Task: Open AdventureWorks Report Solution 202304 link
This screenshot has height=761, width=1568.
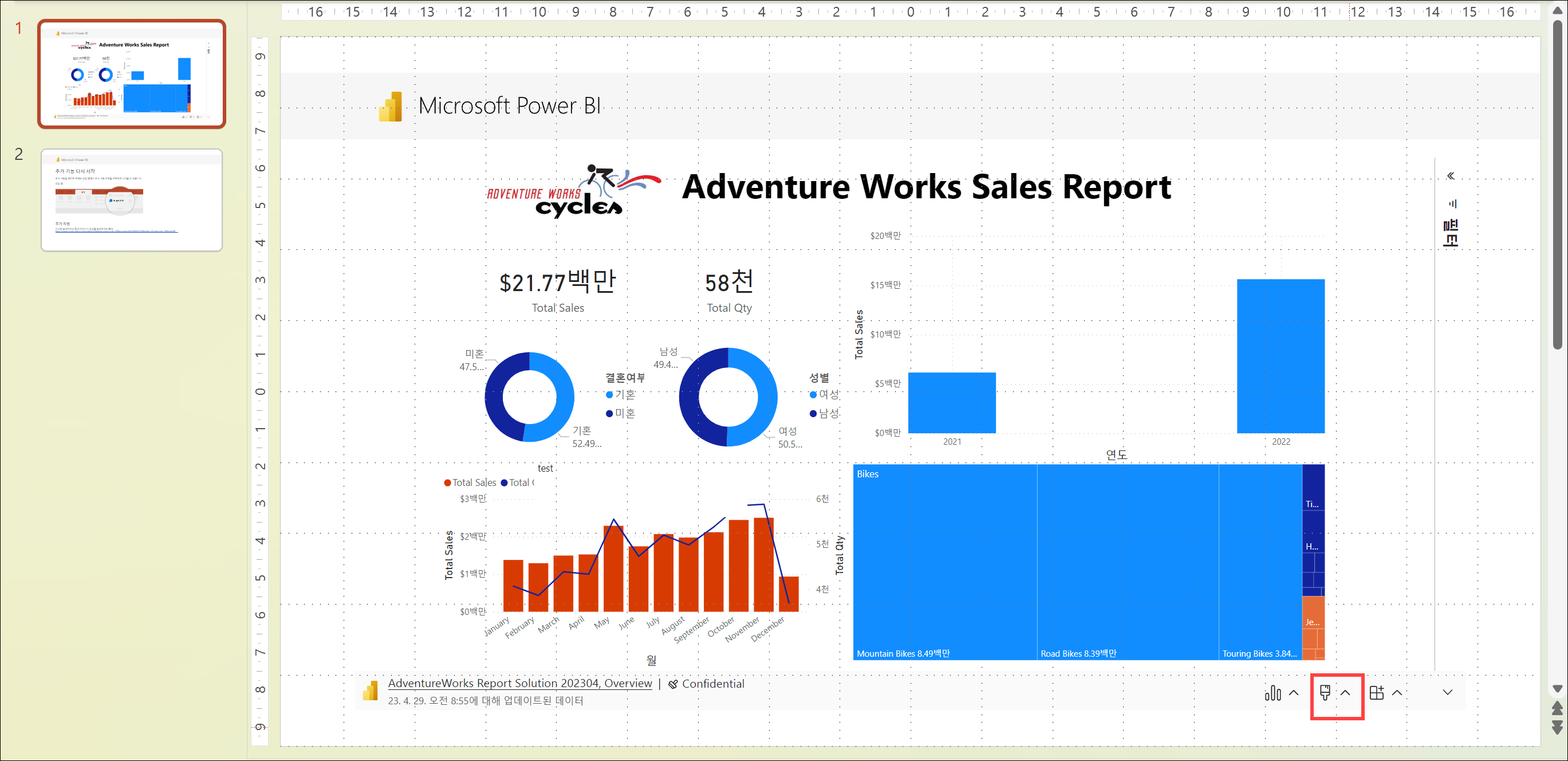Action: click(519, 684)
